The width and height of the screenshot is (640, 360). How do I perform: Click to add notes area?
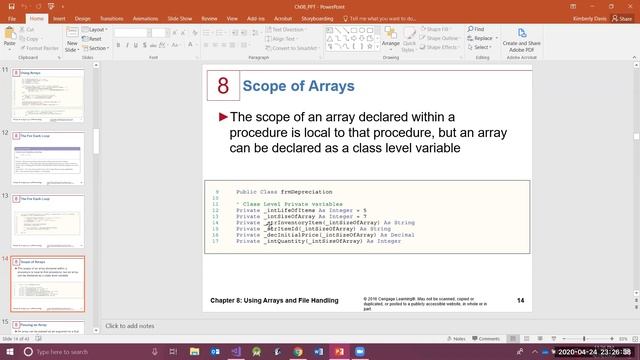pyautogui.click(x=130, y=326)
